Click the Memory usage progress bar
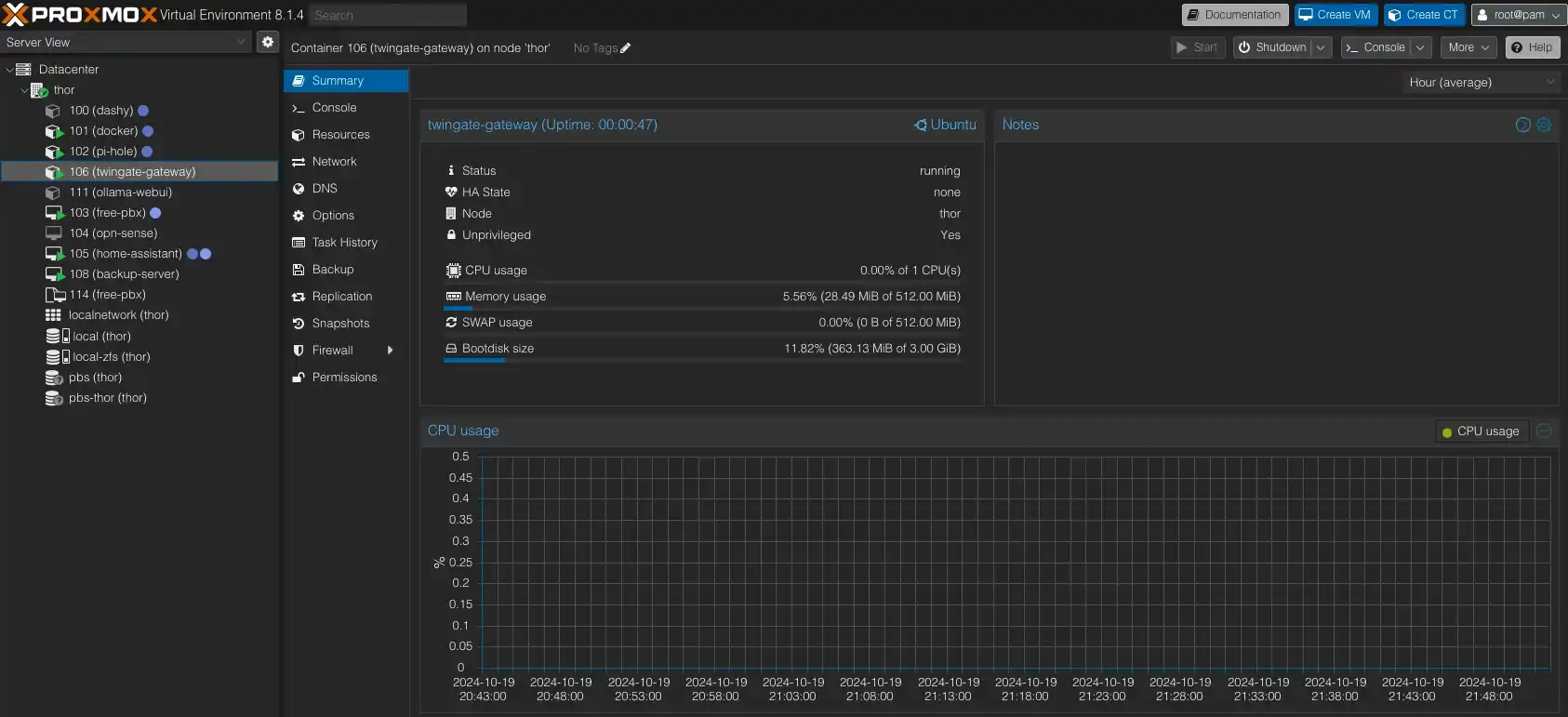1568x717 pixels. click(703, 308)
